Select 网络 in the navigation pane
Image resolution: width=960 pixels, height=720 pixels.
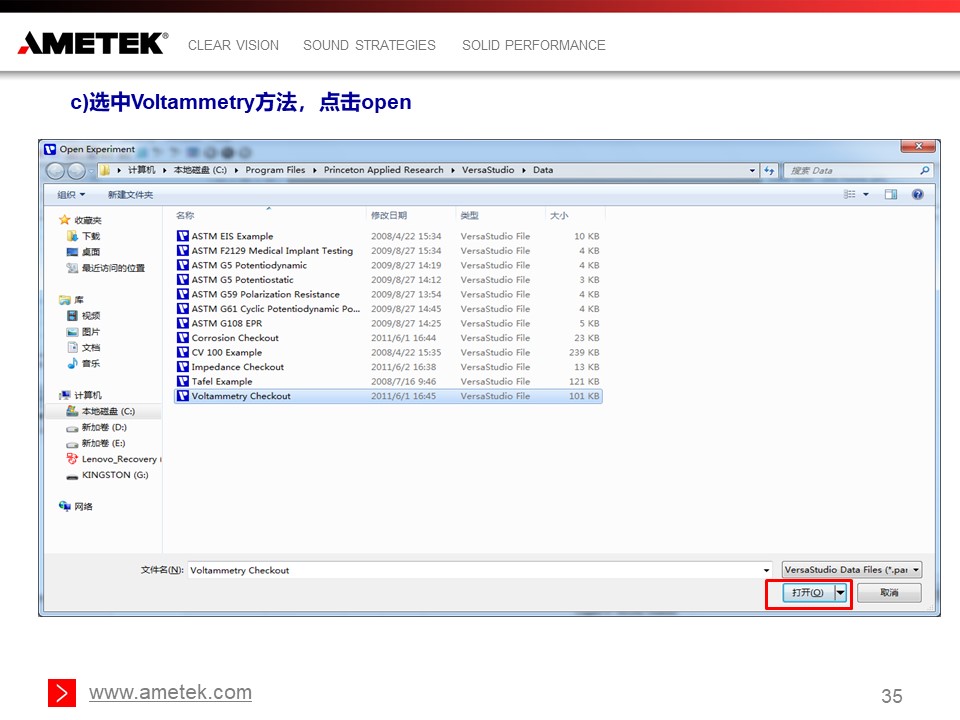76,506
